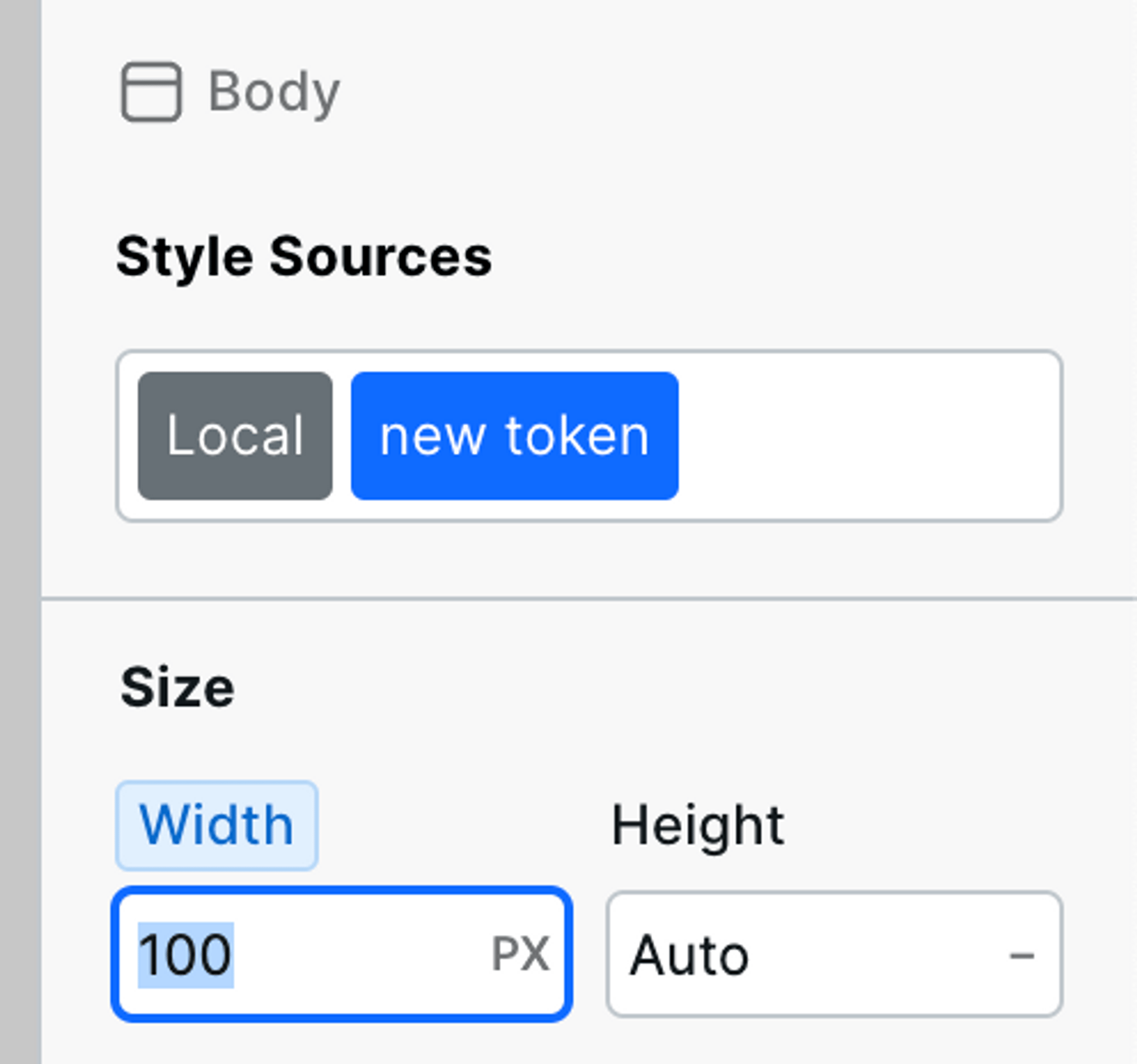This screenshot has height=1064, width=1137.
Task: Focus the Width value field showing 100
Action: pos(342,954)
